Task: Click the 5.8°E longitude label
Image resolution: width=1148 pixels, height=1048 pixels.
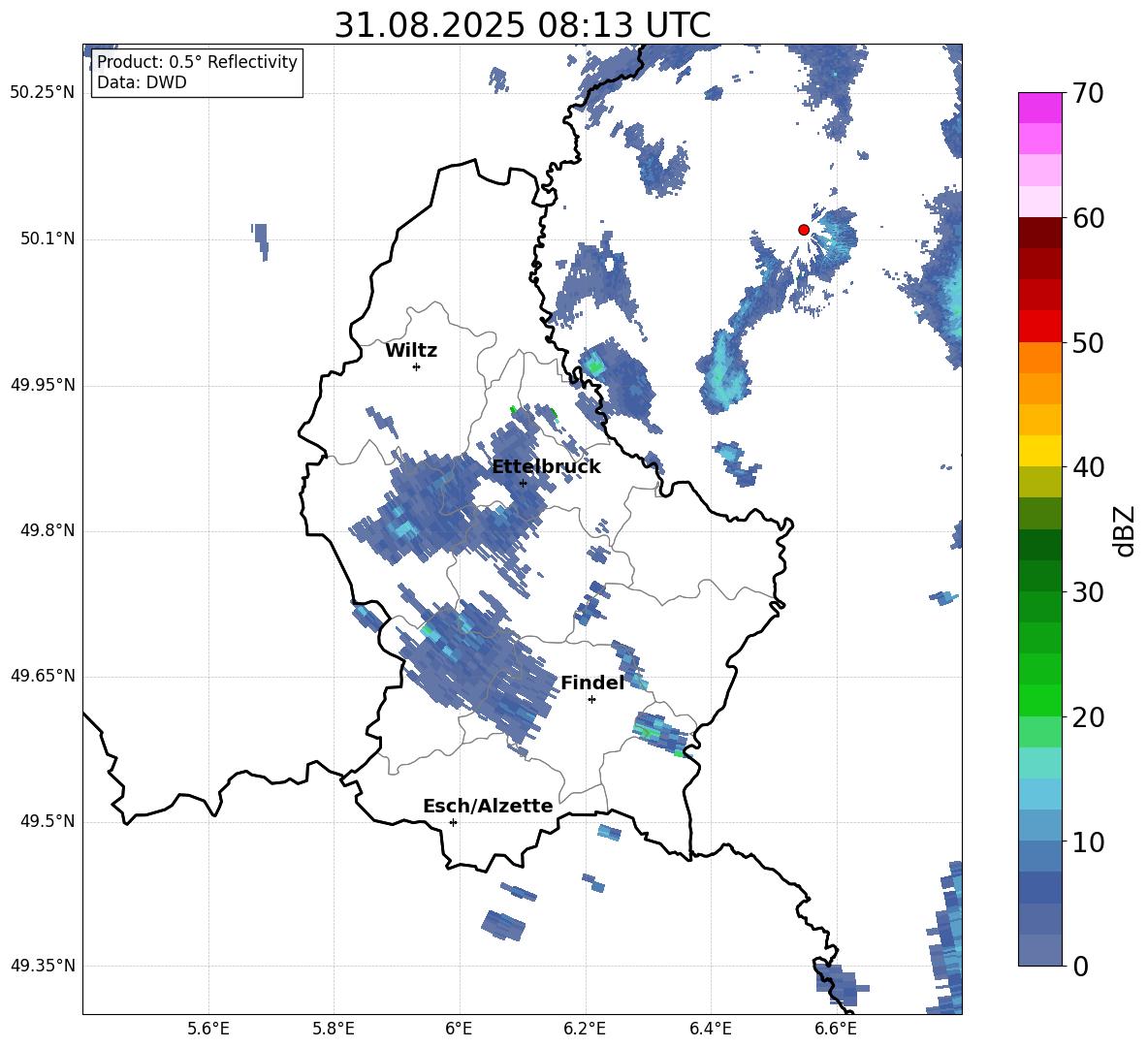Action: [334, 1029]
